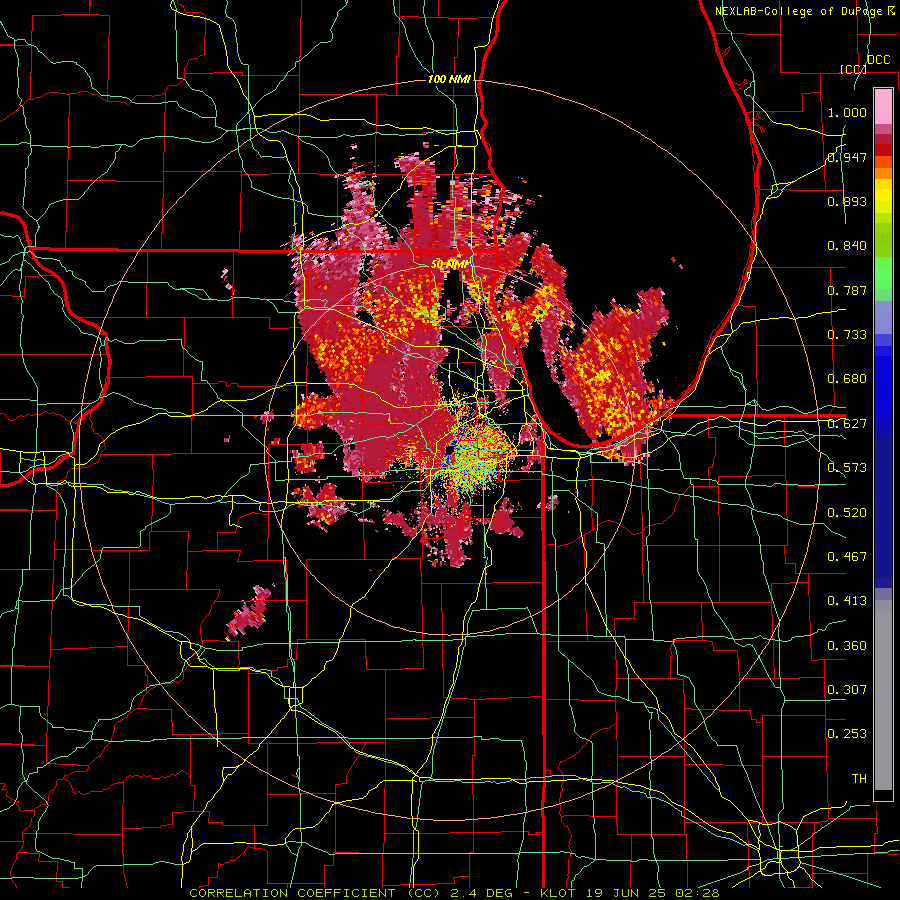Image resolution: width=900 pixels, height=900 pixels.
Task: Click the [CC] legend heading
Action: (853, 69)
